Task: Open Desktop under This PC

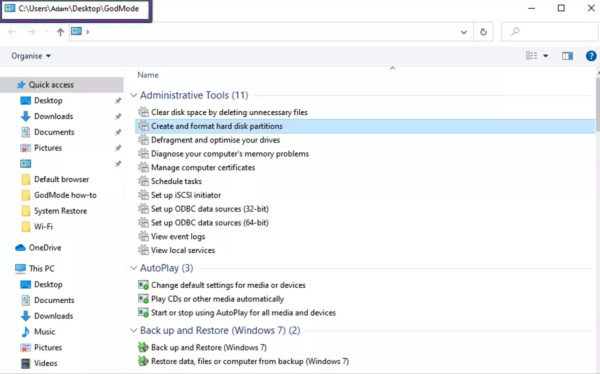Action: [48, 284]
